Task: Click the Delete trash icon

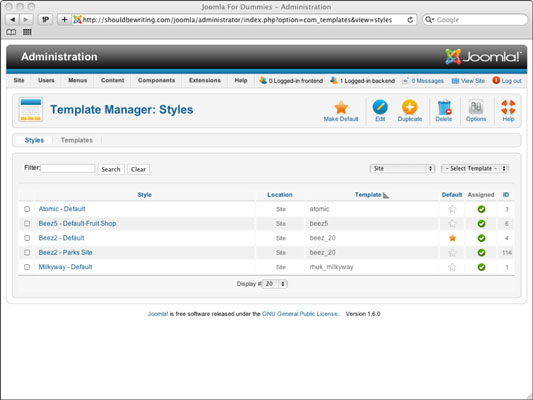Action: 444,107
